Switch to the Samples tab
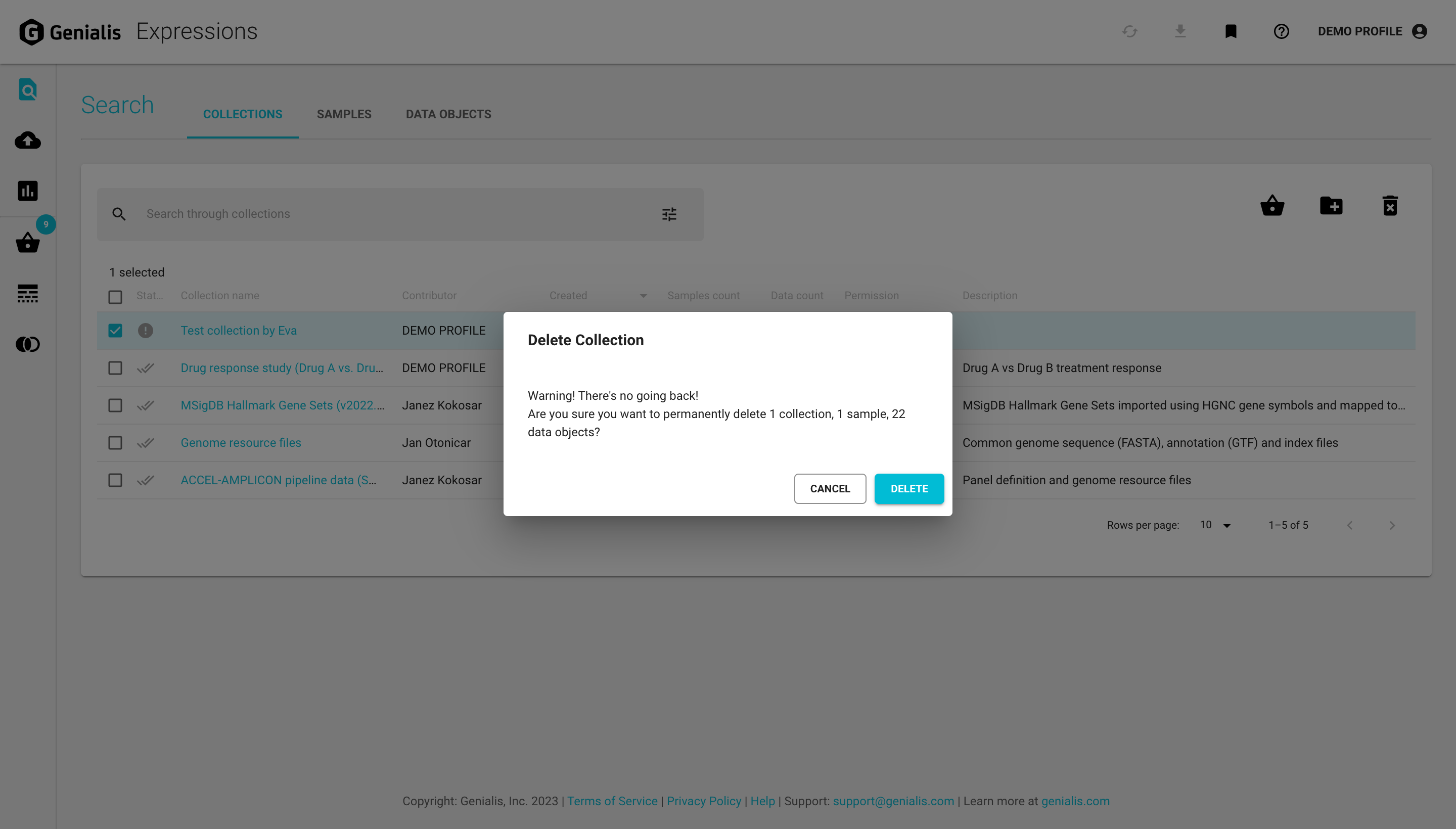This screenshot has width=1456, height=829. [x=344, y=114]
